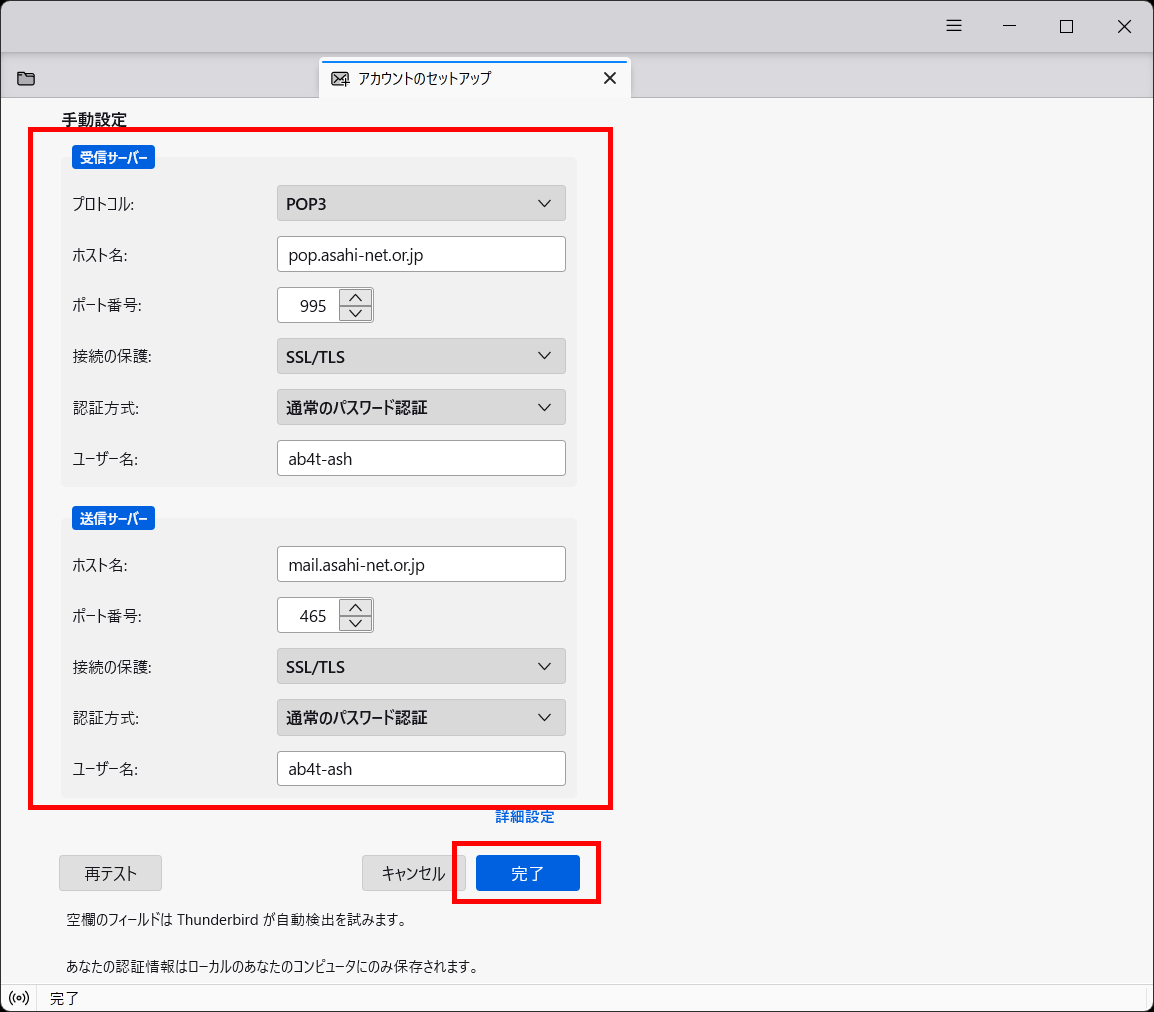
Task: Close the アカウントのセットアップ tab
Action: click(x=609, y=78)
